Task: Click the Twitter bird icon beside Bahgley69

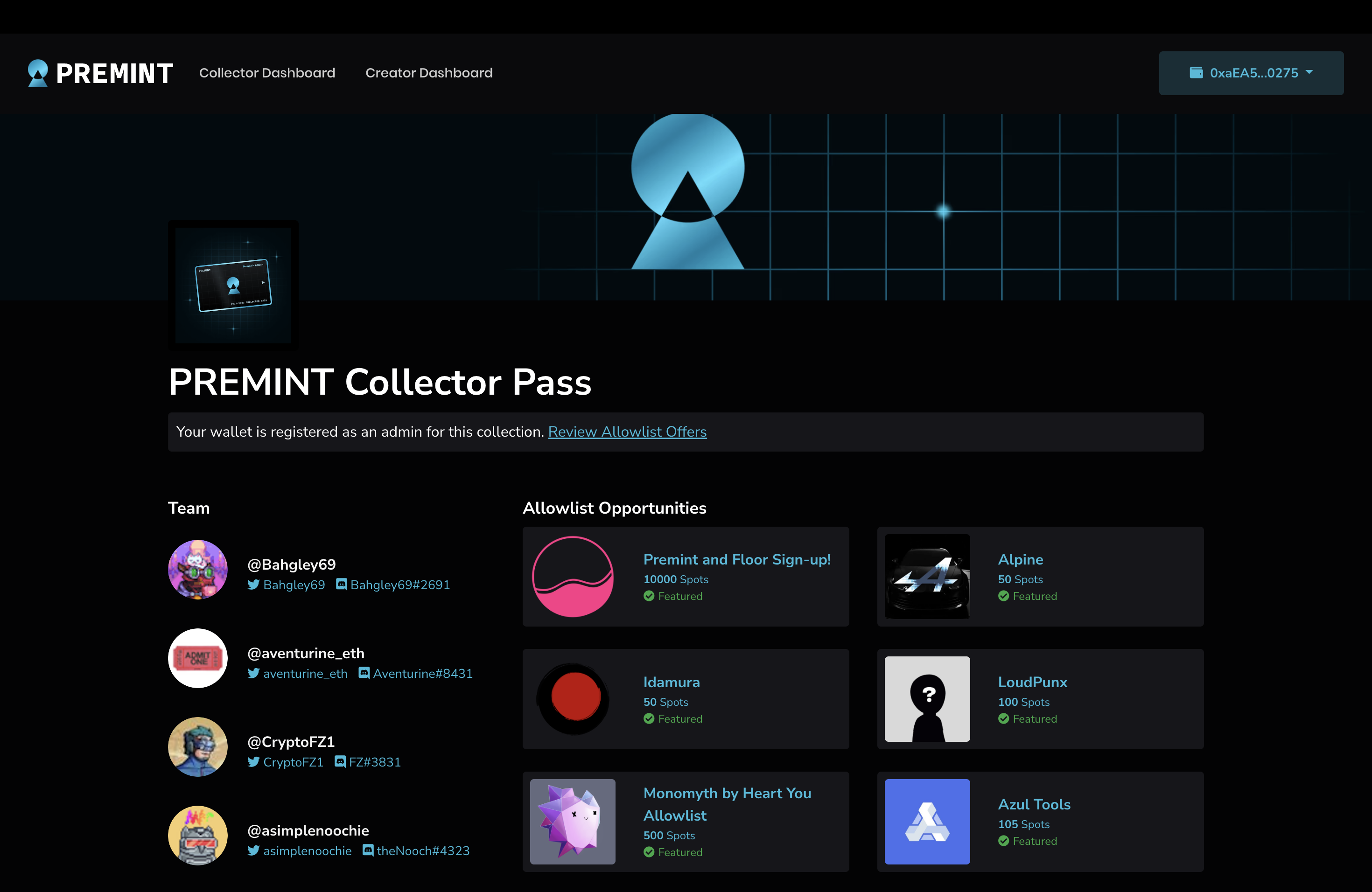Action: [254, 585]
